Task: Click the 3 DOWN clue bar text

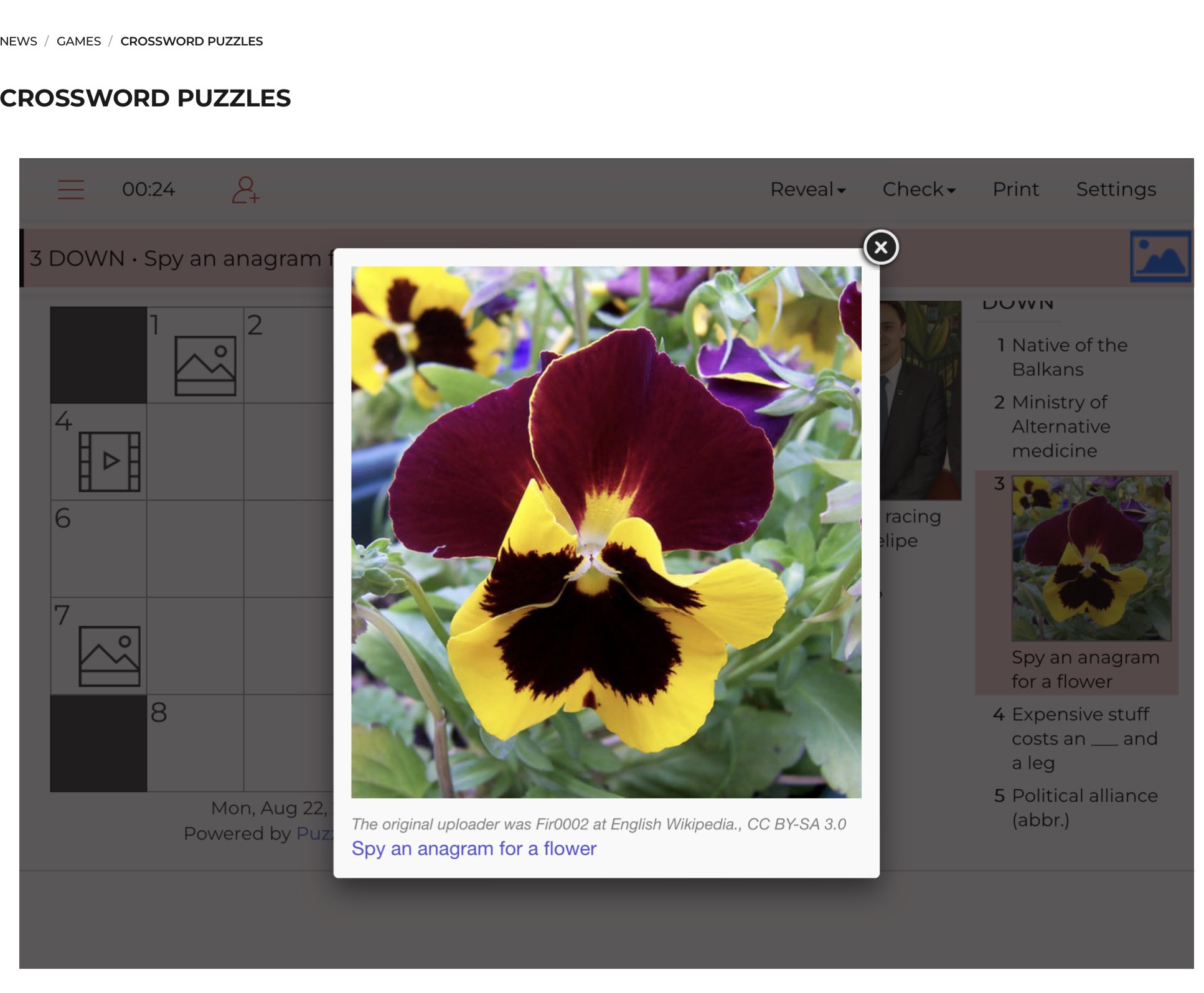Action: point(181,258)
